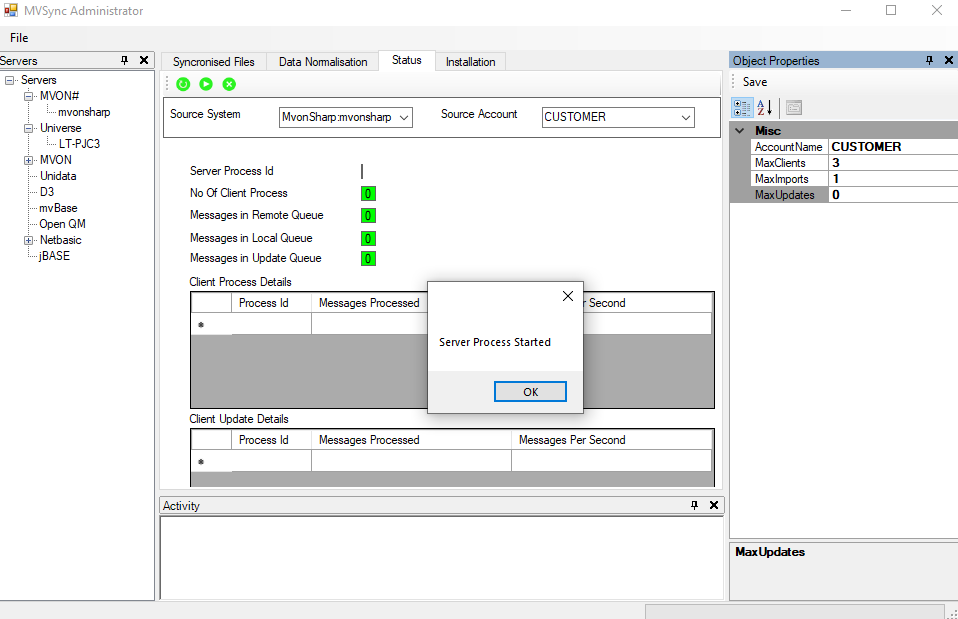Close the Servers panel
The width and height of the screenshot is (958, 619).
[x=144, y=60]
